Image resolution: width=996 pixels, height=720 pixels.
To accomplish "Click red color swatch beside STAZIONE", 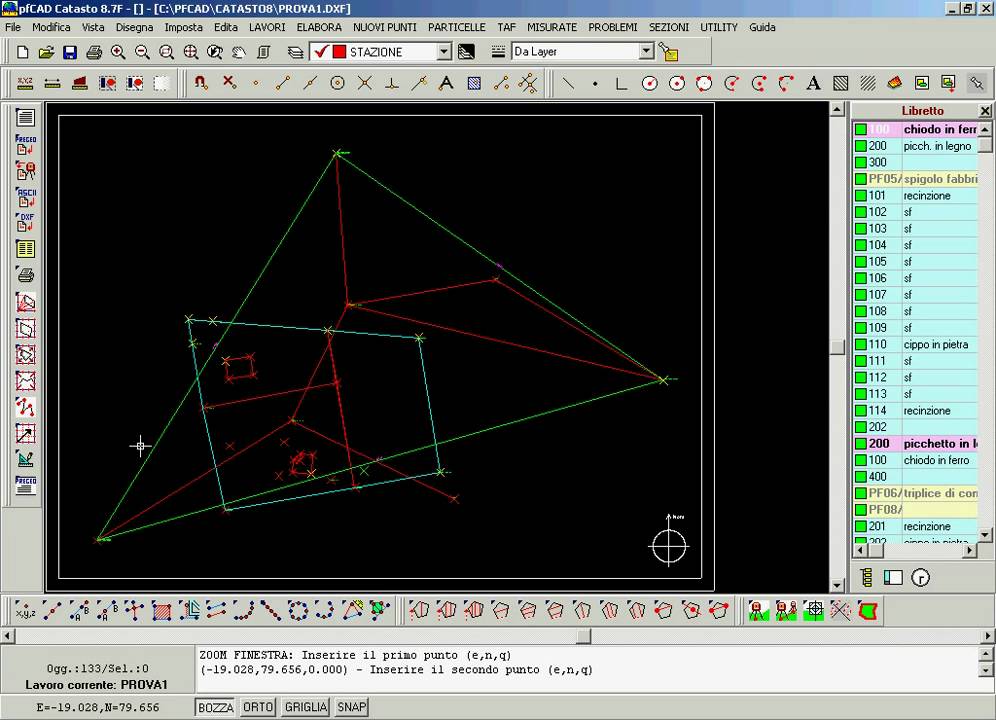I will 339,51.
